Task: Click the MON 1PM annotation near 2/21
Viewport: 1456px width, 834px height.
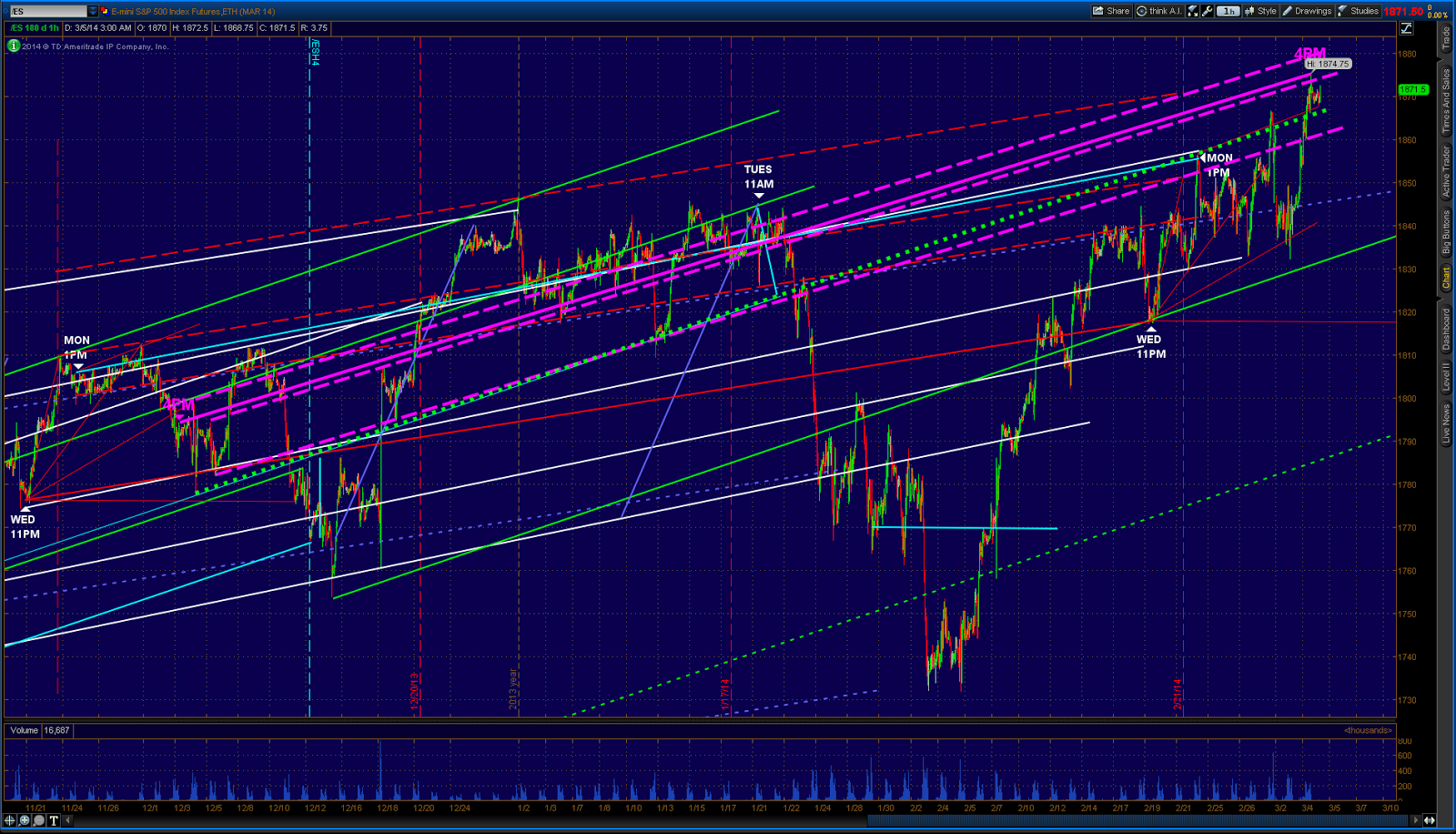Action: (x=1218, y=165)
